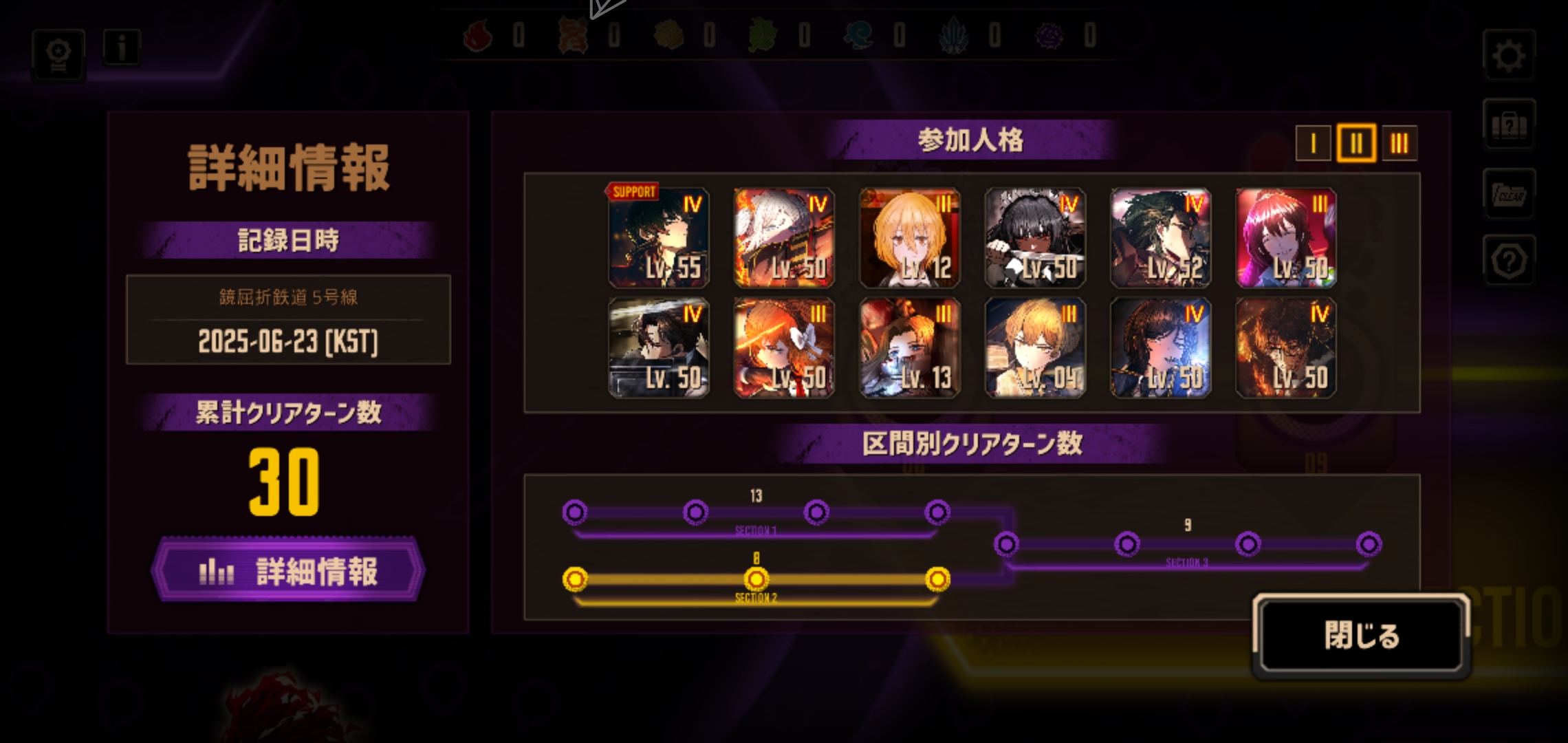Click first node of Section 2 line
Viewport: 1568px width, 743px height.
[575, 579]
